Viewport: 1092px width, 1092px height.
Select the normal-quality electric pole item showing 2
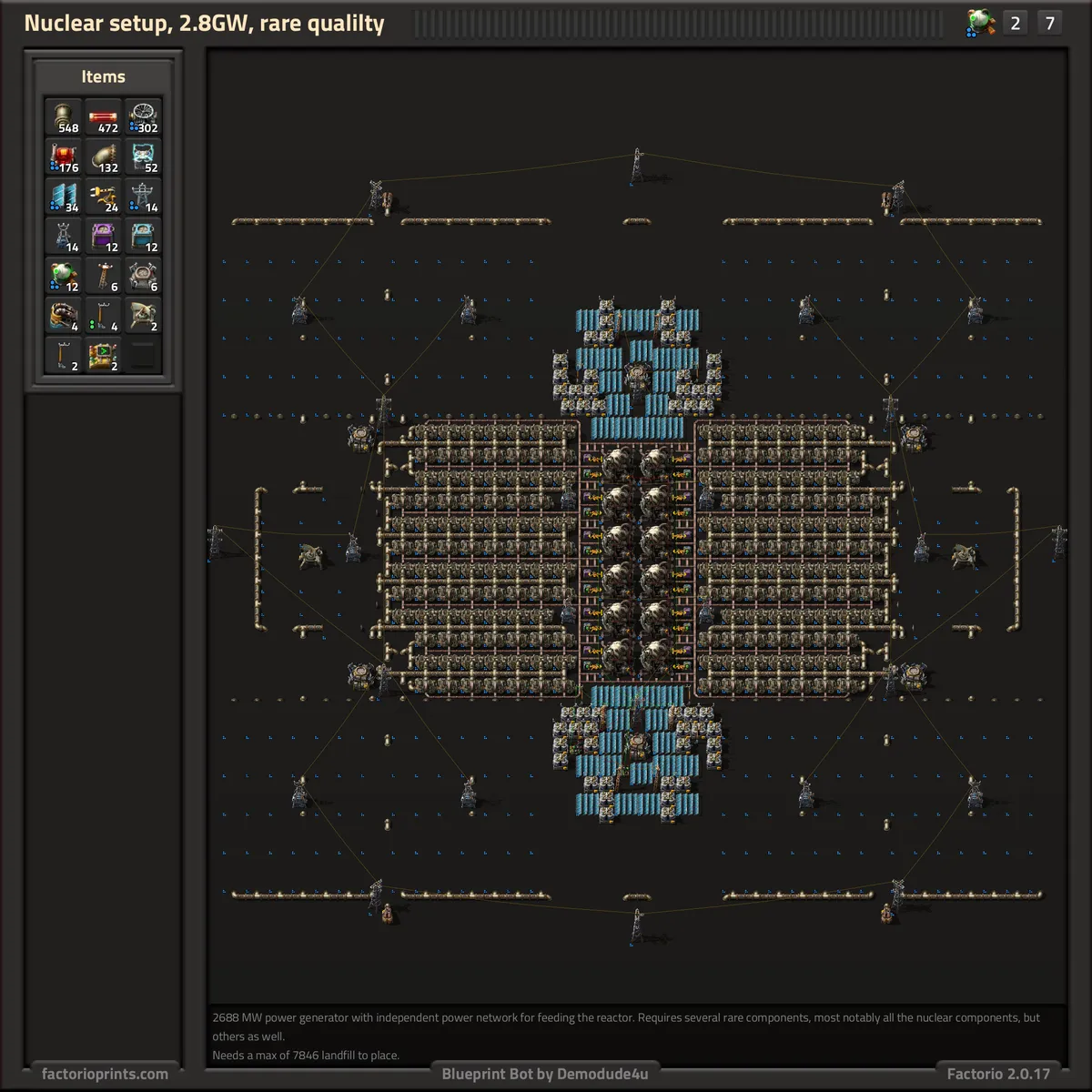click(64, 355)
